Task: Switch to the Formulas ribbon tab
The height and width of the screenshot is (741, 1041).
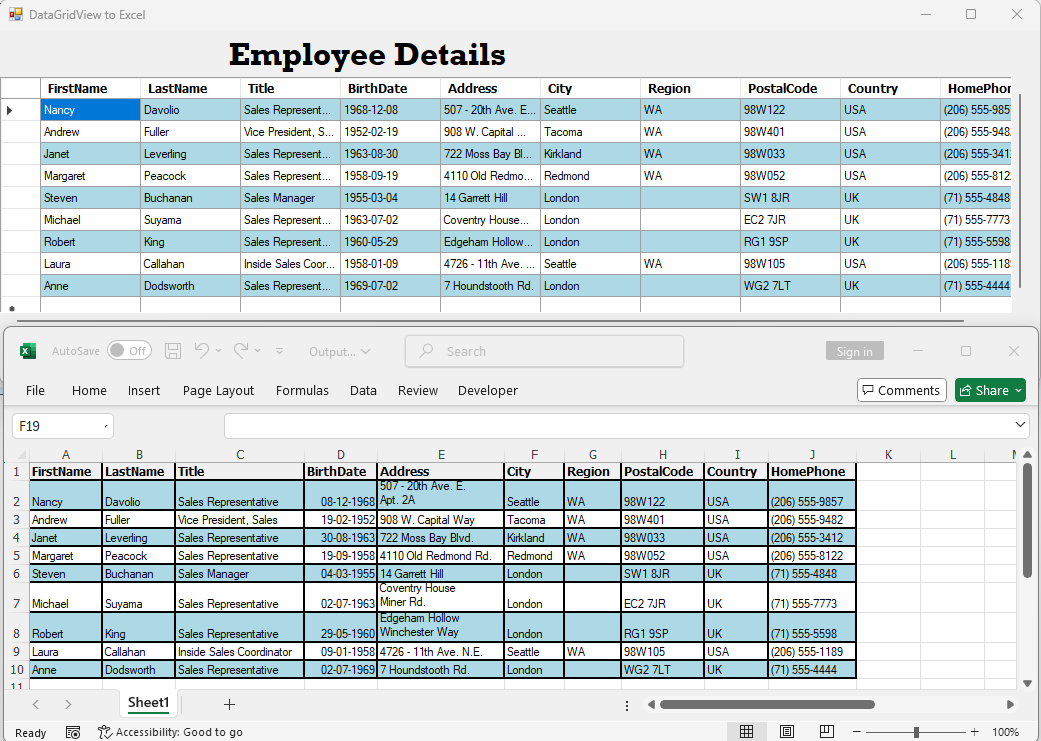Action: tap(302, 390)
